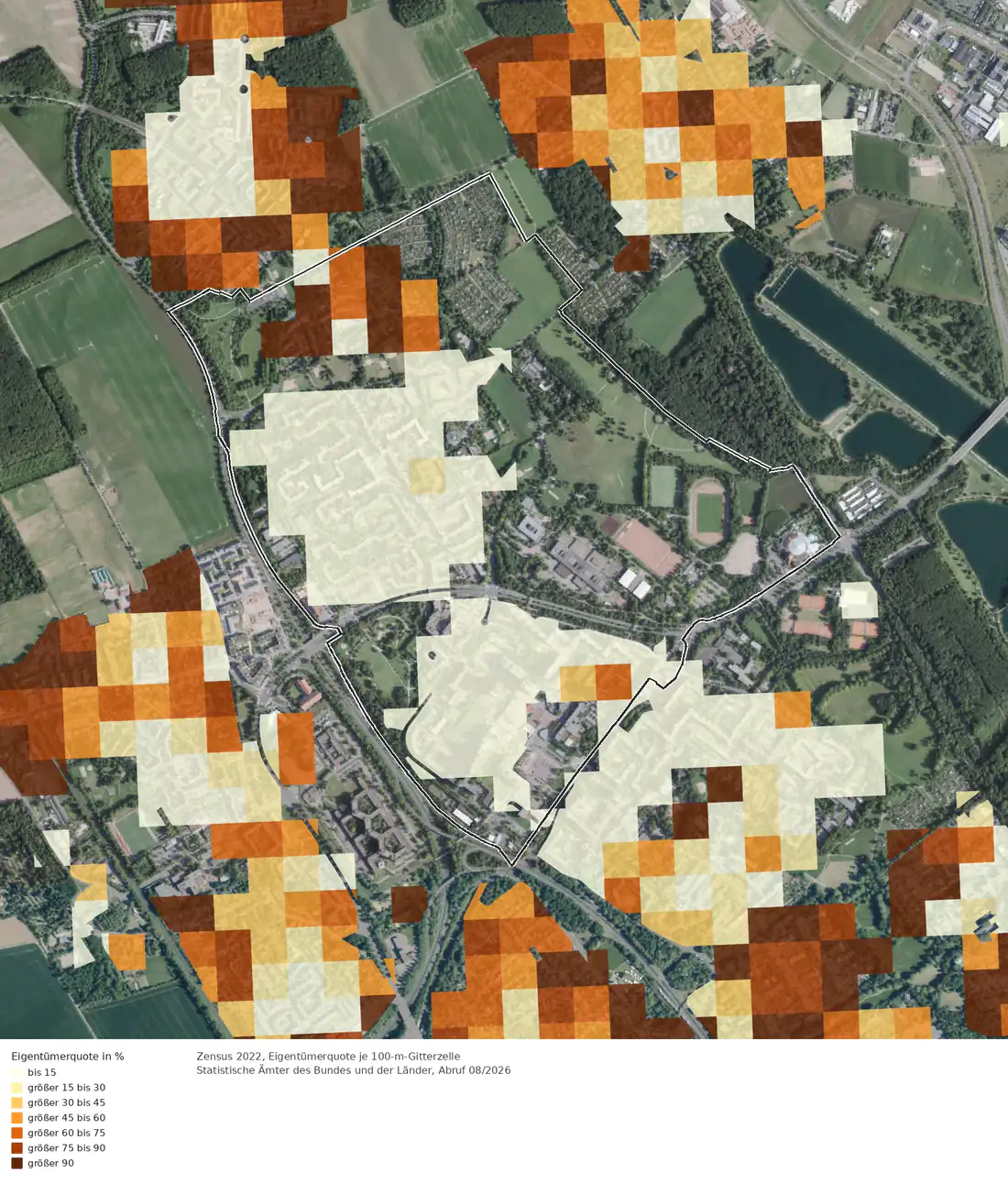Click the legend label "größer 75 bis 90"
1008x1184 pixels.
[67, 1148]
